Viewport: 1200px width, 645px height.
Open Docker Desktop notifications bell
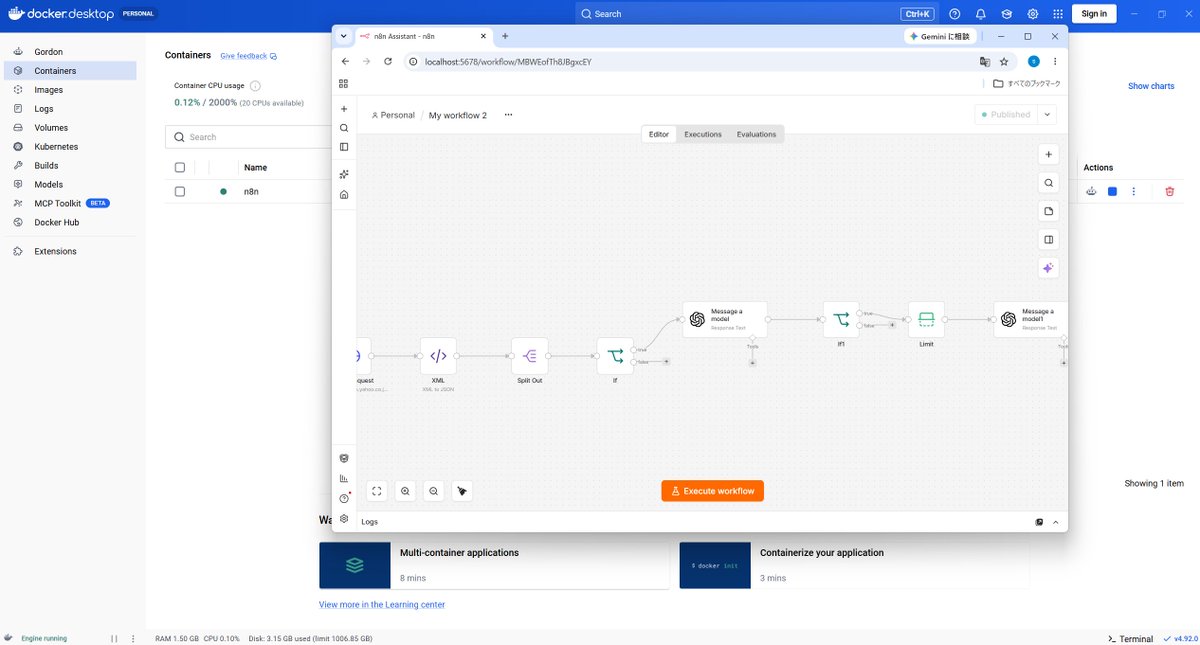point(981,14)
